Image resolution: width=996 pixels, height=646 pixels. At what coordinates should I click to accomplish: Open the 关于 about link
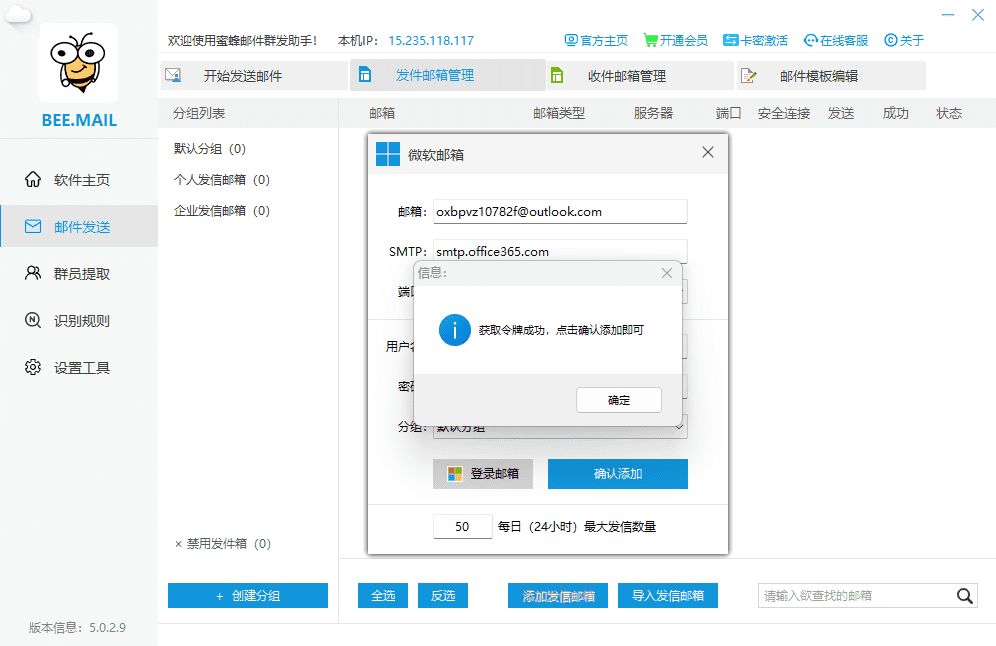click(x=904, y=41)
